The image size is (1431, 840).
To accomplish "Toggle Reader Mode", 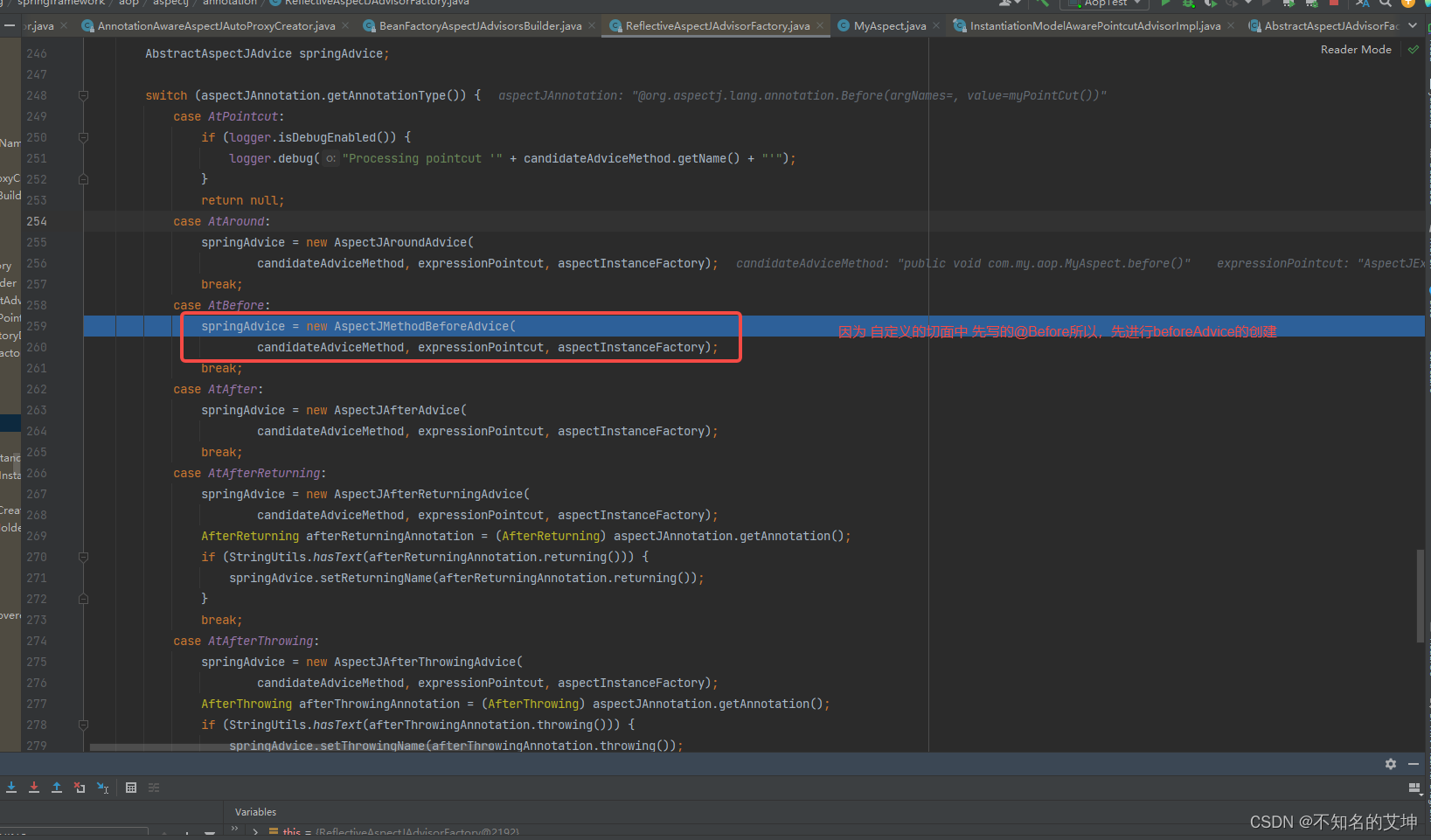I will click(x=1356, y=50).
